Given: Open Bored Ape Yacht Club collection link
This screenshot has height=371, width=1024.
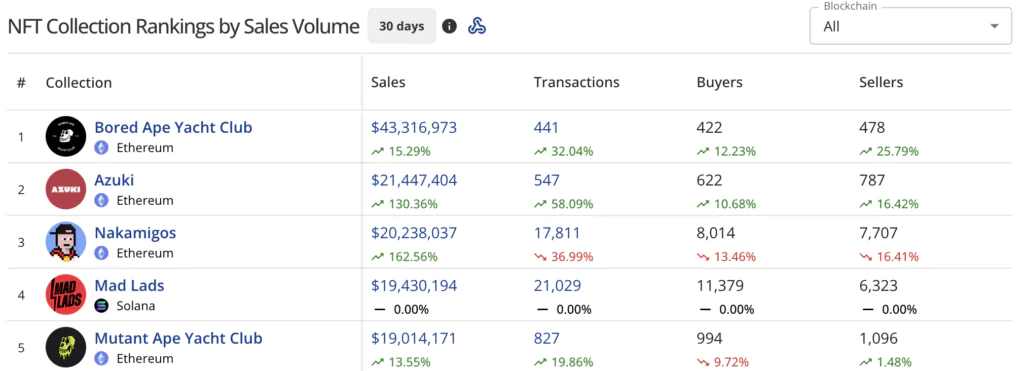Looking at the screenshot, I should click(x=173, y=127).
